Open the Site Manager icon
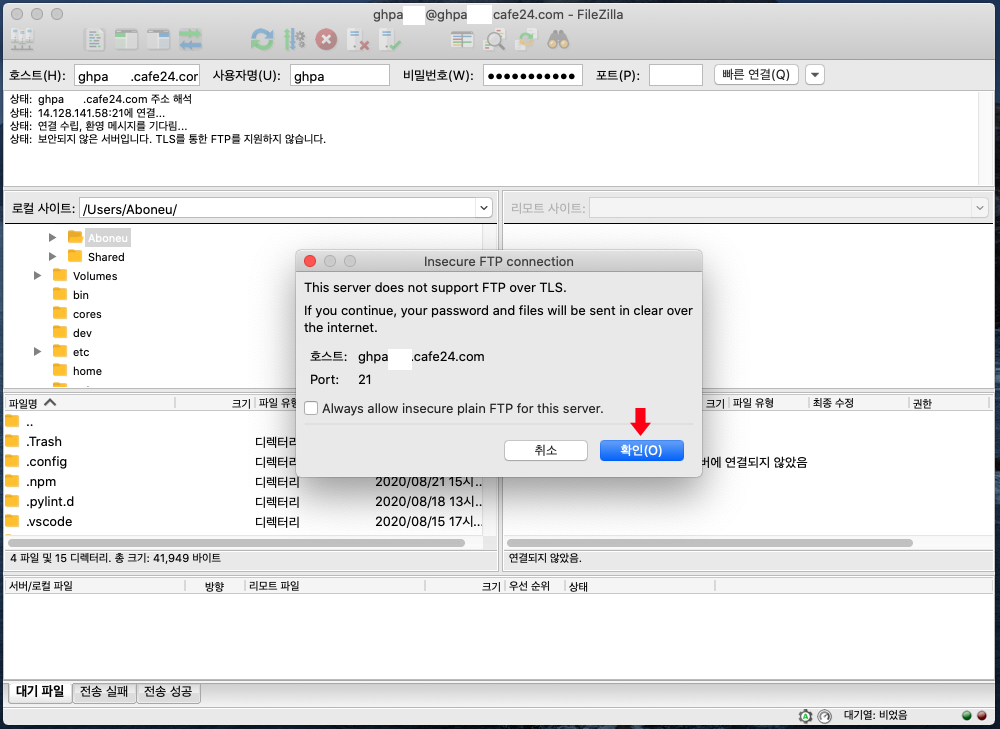Image resolution: width=1000 pixels, height=729 pixels. click(x=22, y=40)
